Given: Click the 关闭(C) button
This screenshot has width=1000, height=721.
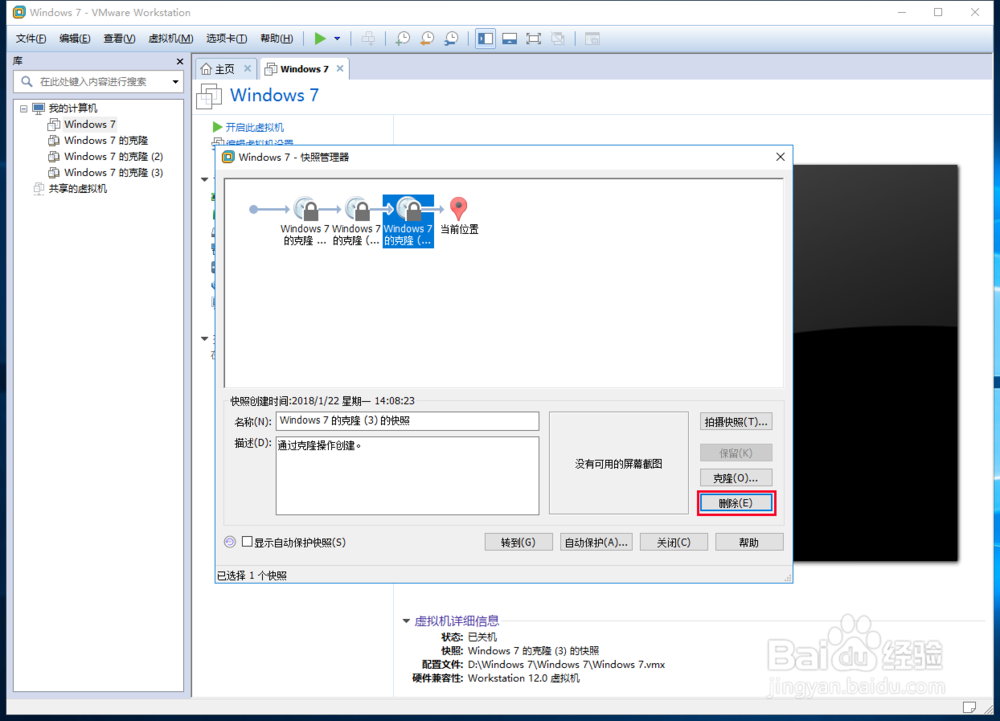Looking at the screenshot, I should coord(673,543).
